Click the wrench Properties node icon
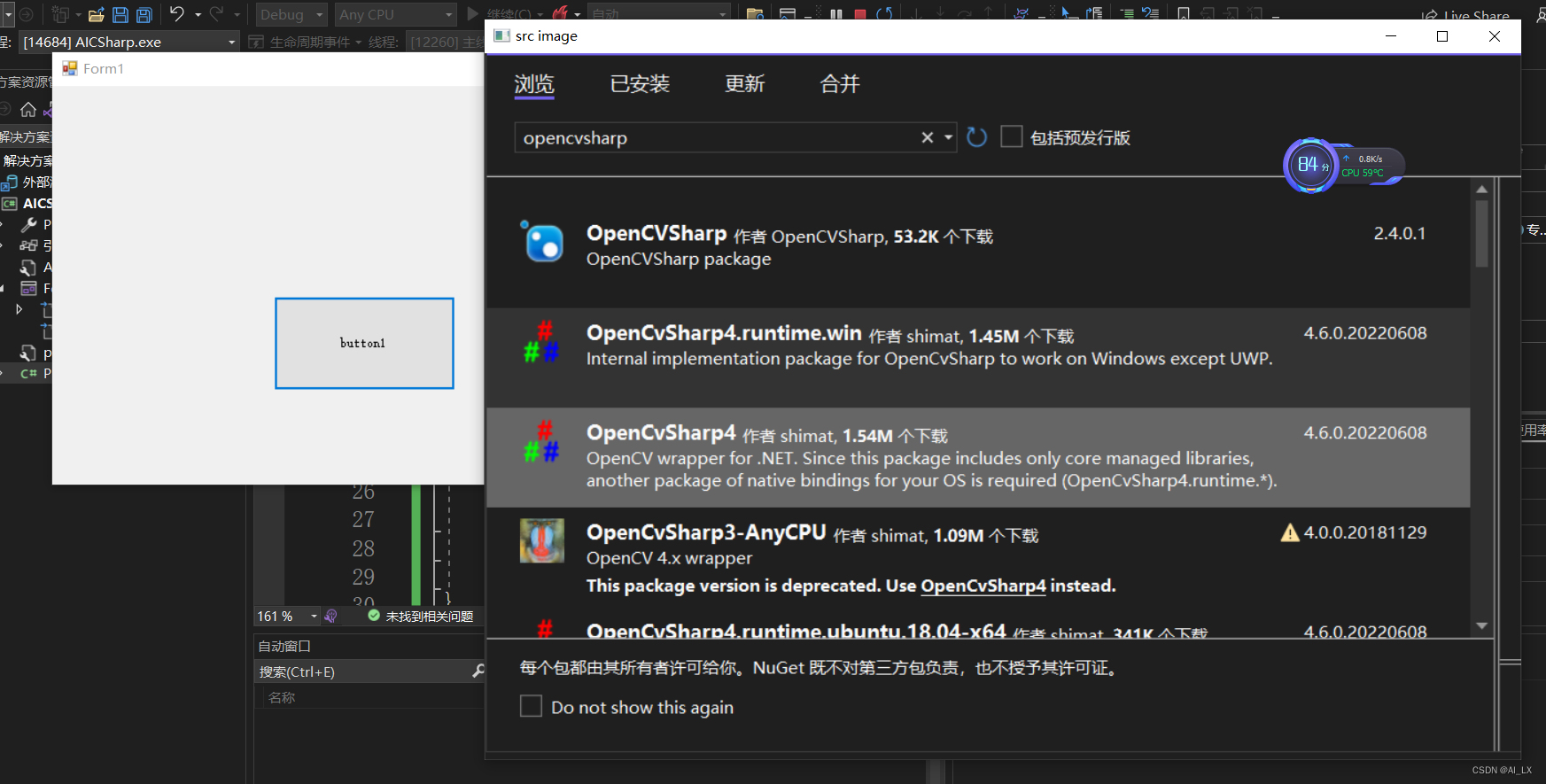Viewport: 1546px width, 784px height. click(28, 224)
